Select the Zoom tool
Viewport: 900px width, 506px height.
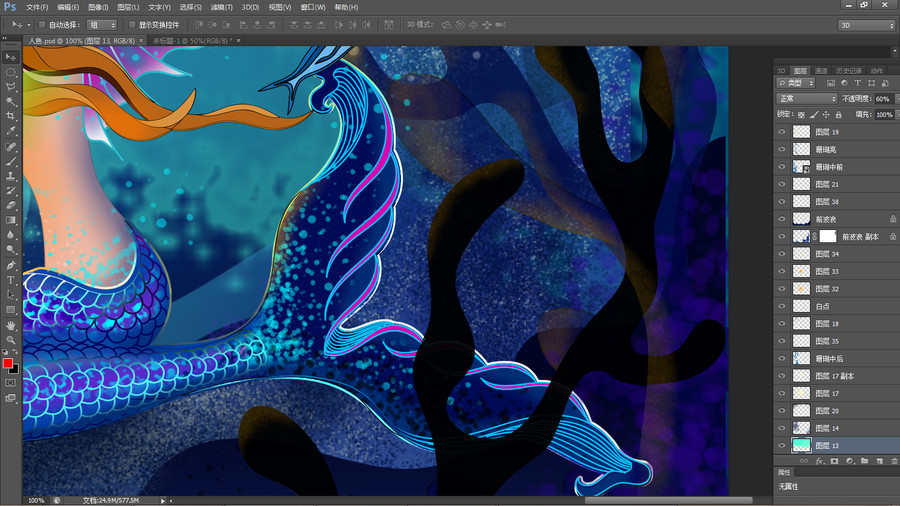pyautogui.click(x=10, y=340)
